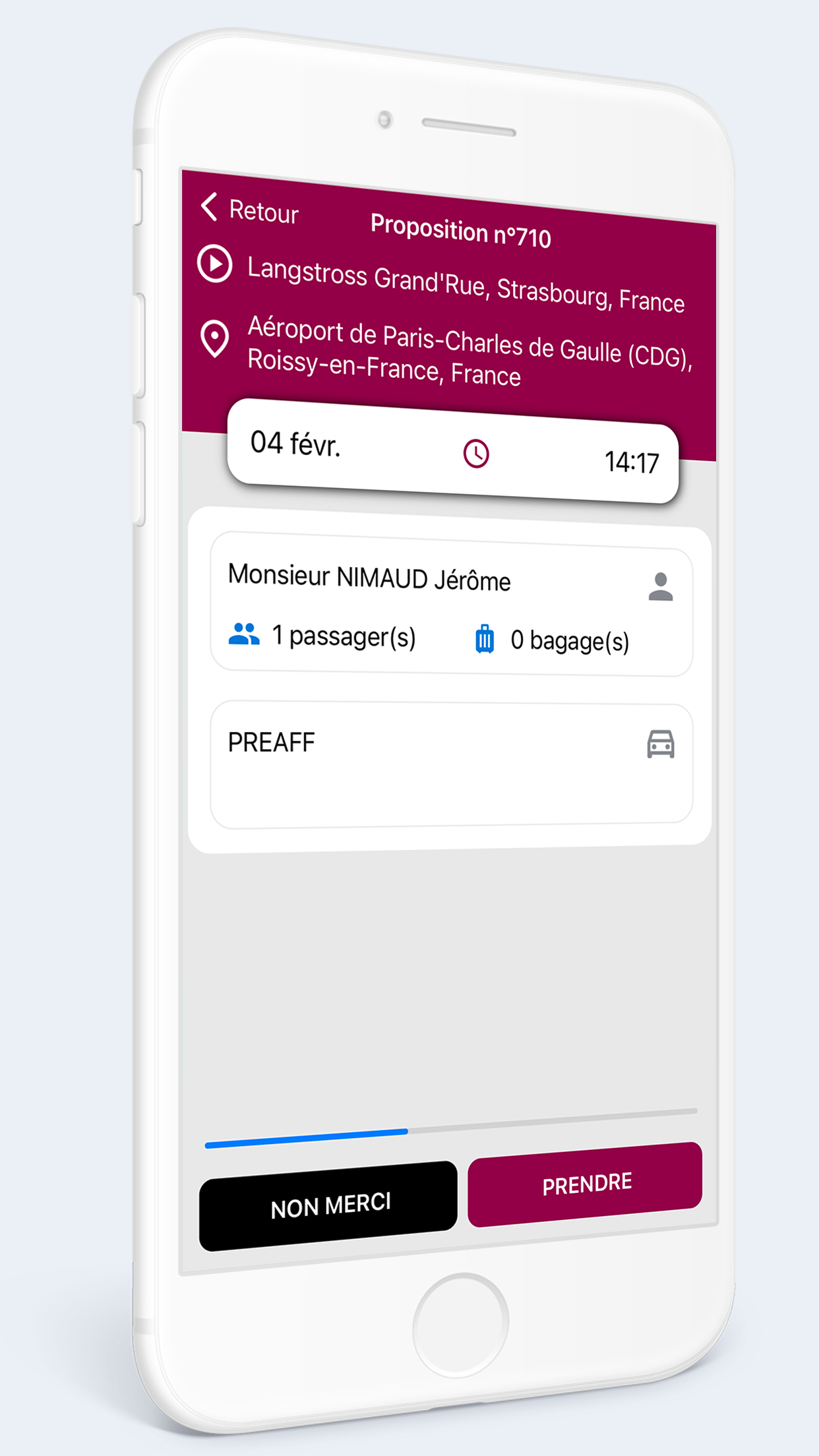Viewport: 819px width, 1456px height.
Task: Click the departure play-circle icon
Action: [x=215, y=264]
